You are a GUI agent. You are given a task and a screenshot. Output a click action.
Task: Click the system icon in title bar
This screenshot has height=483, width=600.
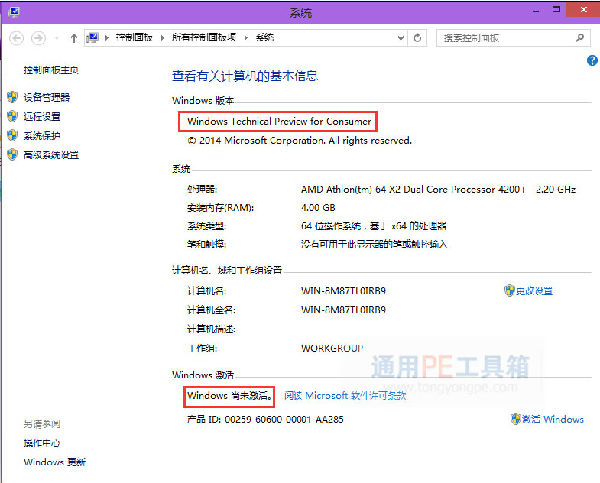click(x=14, y=12)
